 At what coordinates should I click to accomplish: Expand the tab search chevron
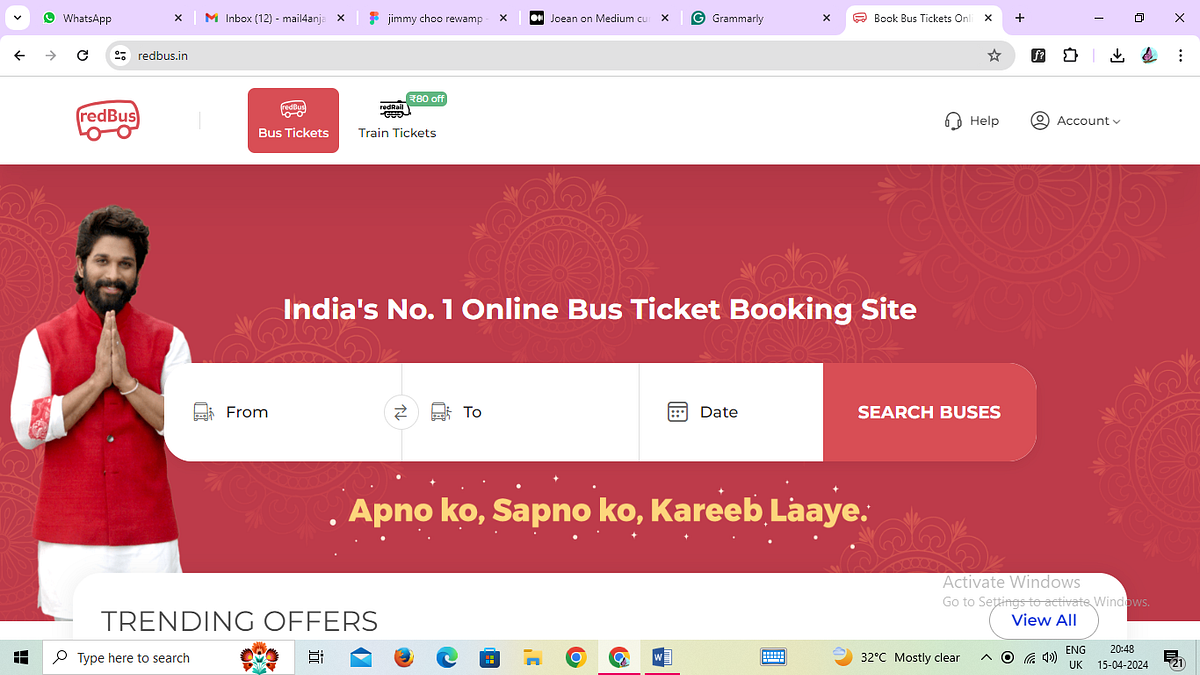16,17
